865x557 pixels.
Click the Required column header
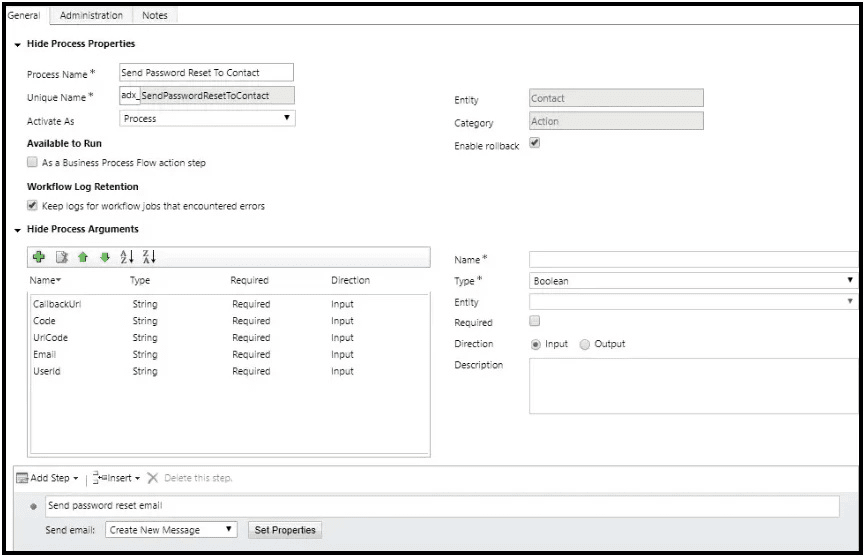pos(249,280)
